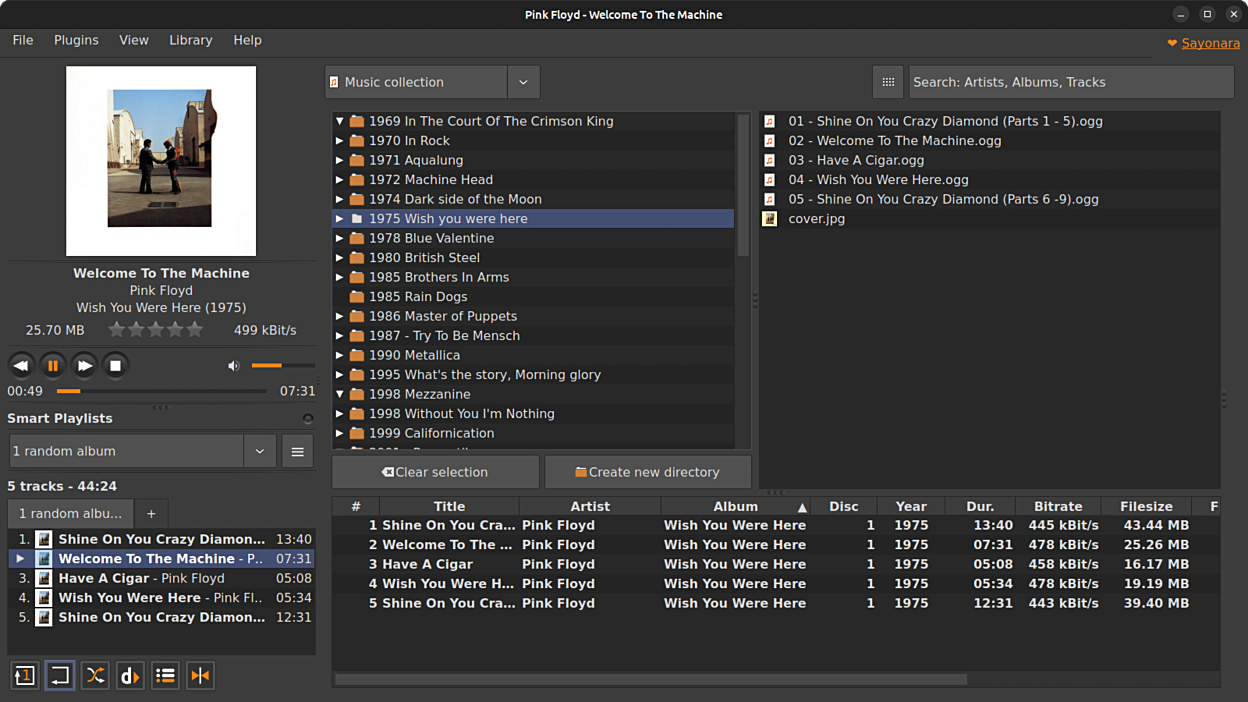
Task: Enable shuffle mode for the playlist
Action: tap(95, 676)
